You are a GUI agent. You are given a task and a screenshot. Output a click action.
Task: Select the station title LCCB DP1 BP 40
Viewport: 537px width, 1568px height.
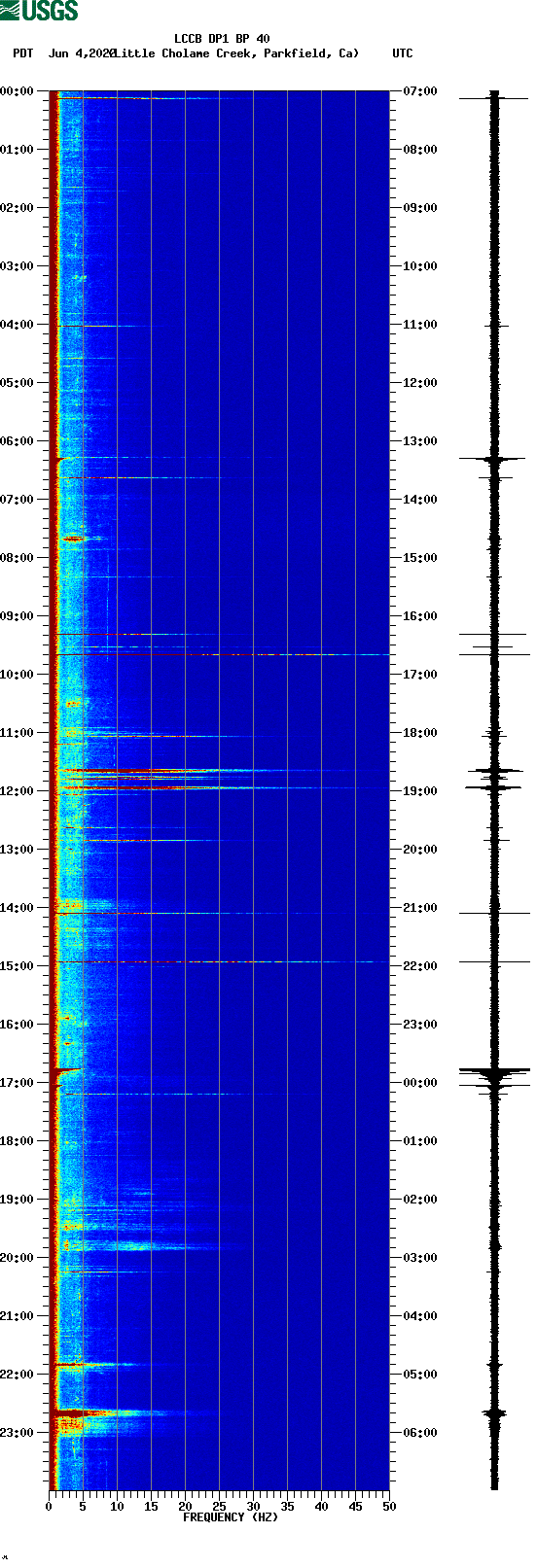tap(222, 40)
